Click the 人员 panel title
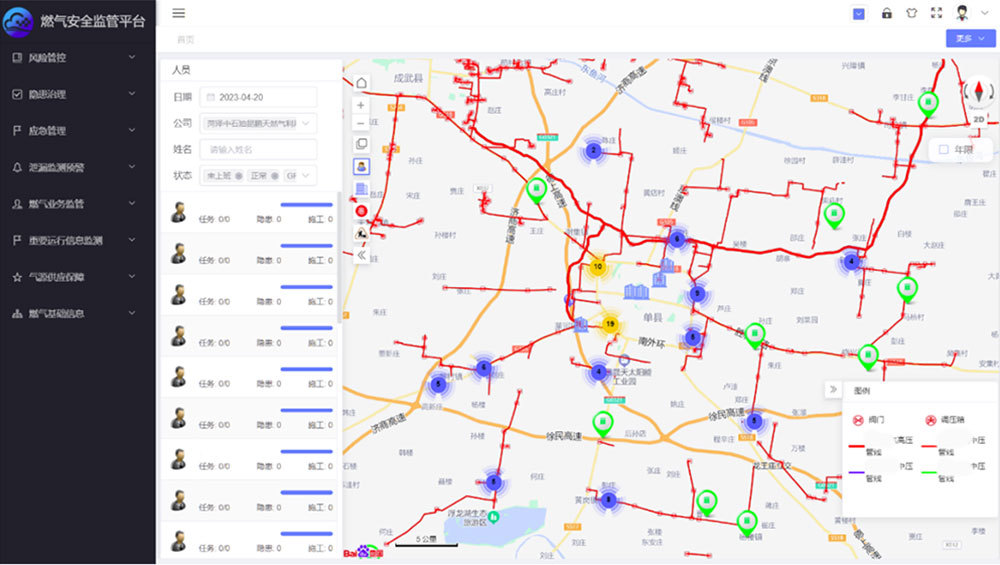The height and width of the screenshot is (565, 1000). pyautogui.click(x=181, y=70)
